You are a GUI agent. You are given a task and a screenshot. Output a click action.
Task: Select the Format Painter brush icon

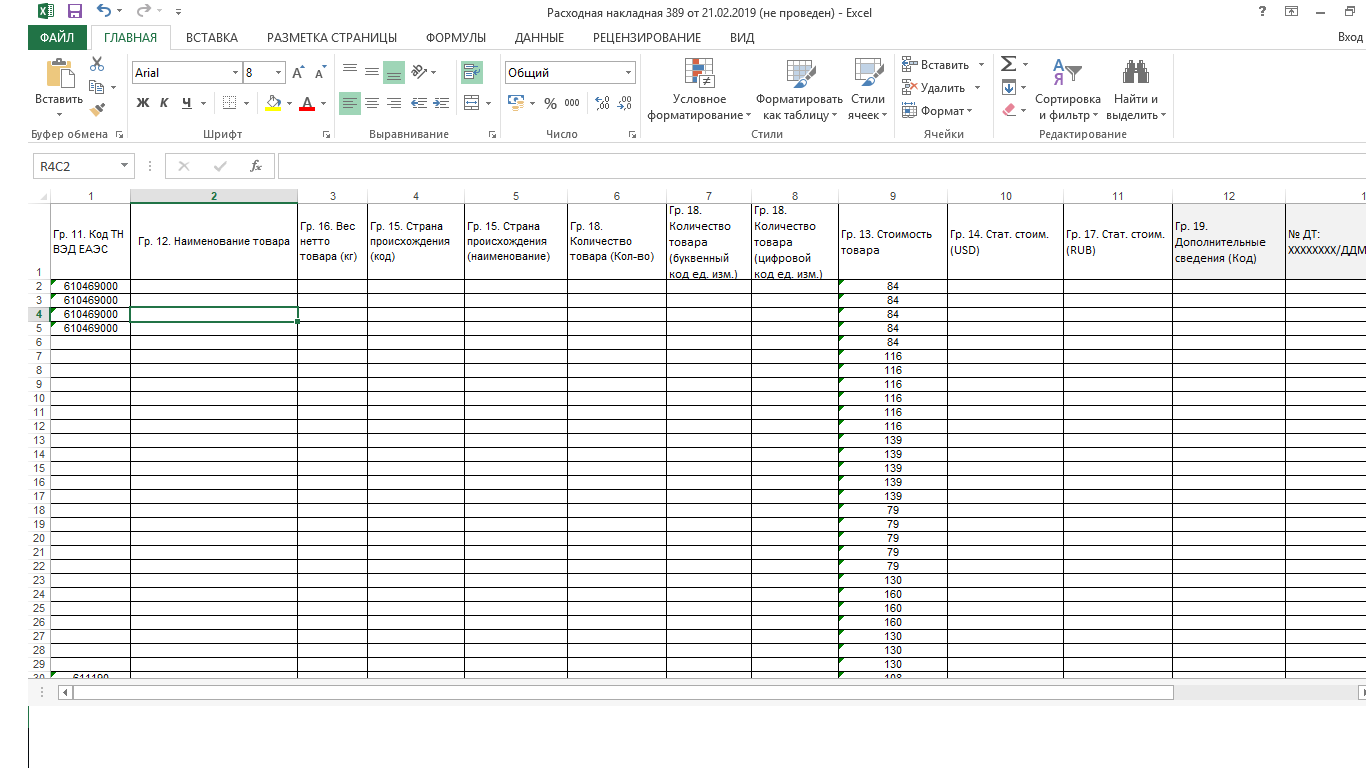coord(97,110)
